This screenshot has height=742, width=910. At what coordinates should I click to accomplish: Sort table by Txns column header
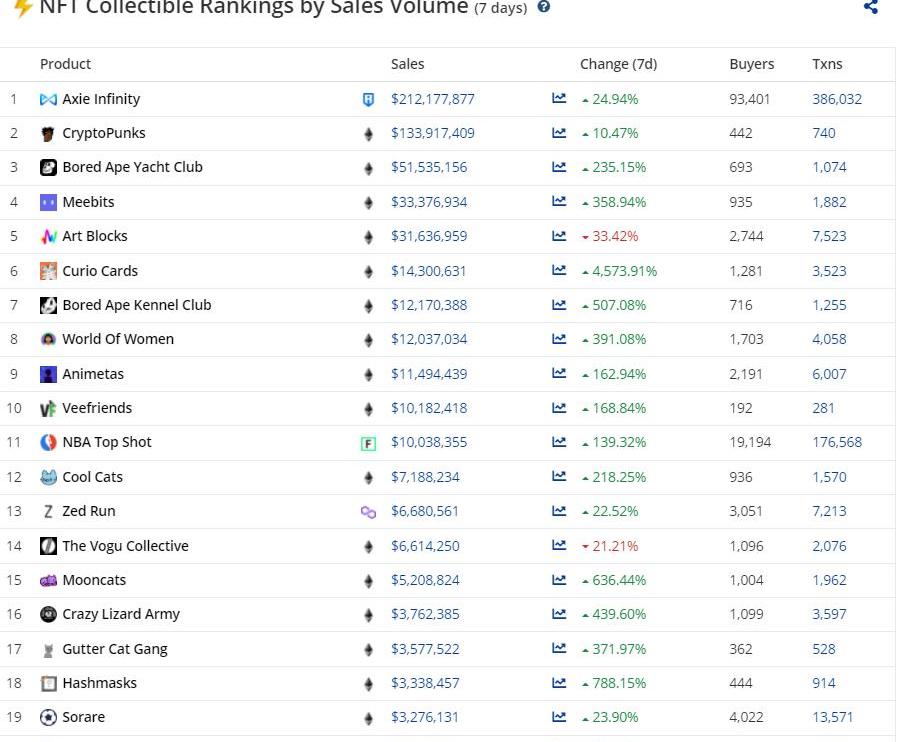(827, 64)
